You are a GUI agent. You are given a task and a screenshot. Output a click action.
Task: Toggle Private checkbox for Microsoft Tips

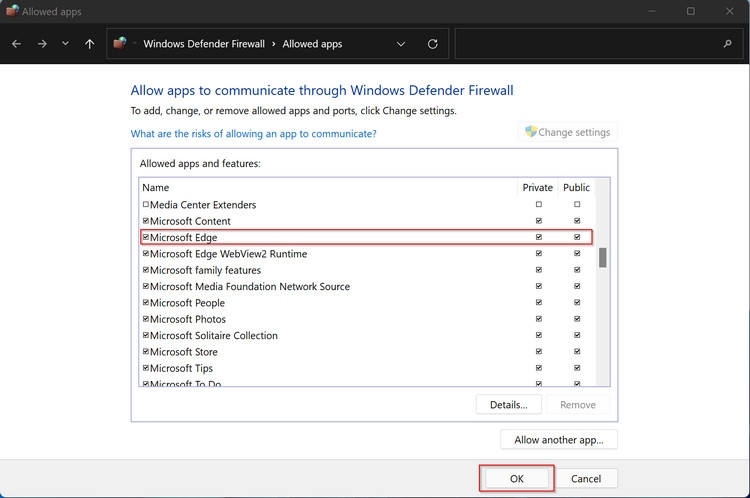click(539, 368)
